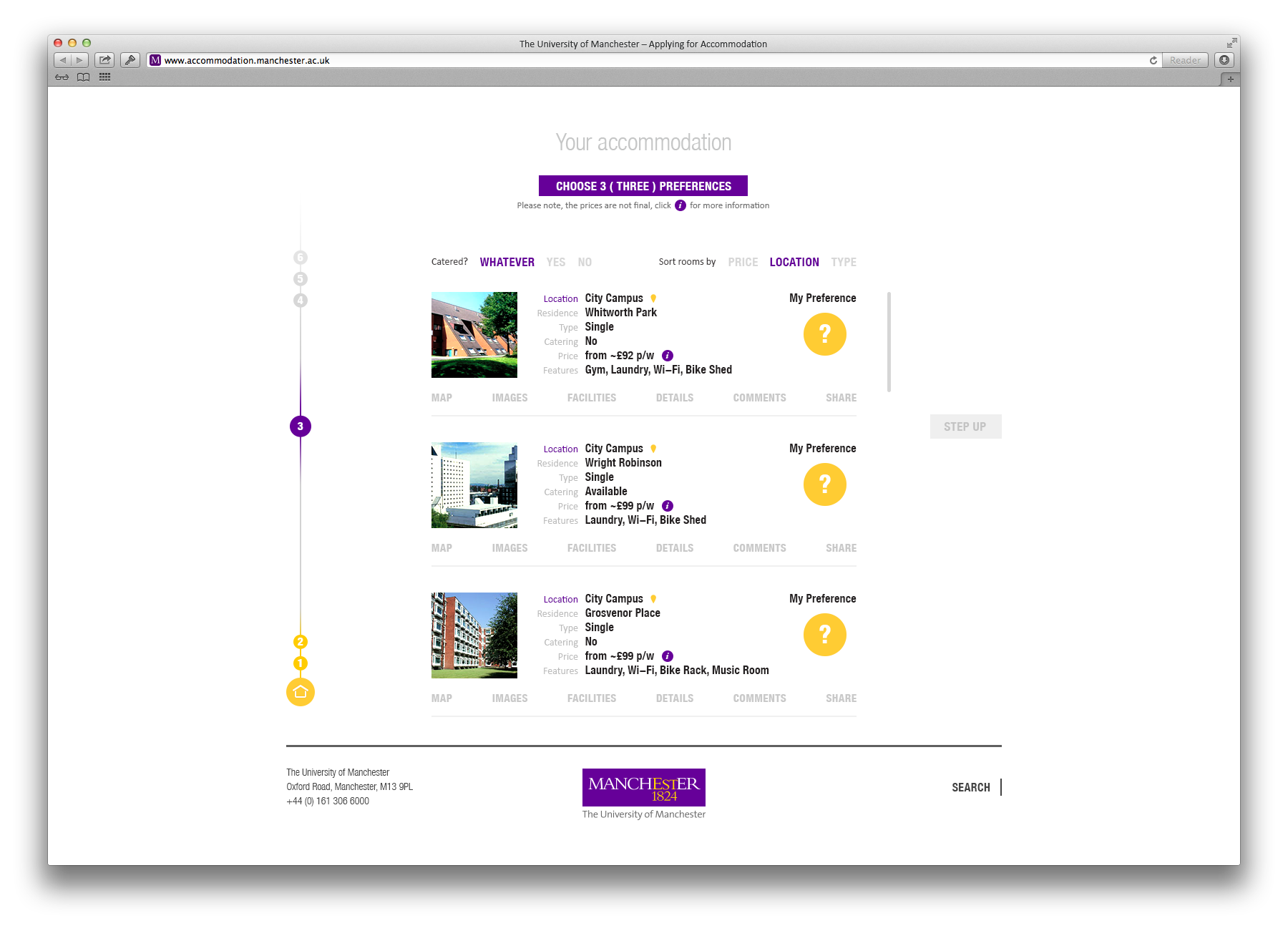Open the MAP tab for Wright Robinson
The width and height of the screenshot is (1288, 931).
tap(441, 548)
